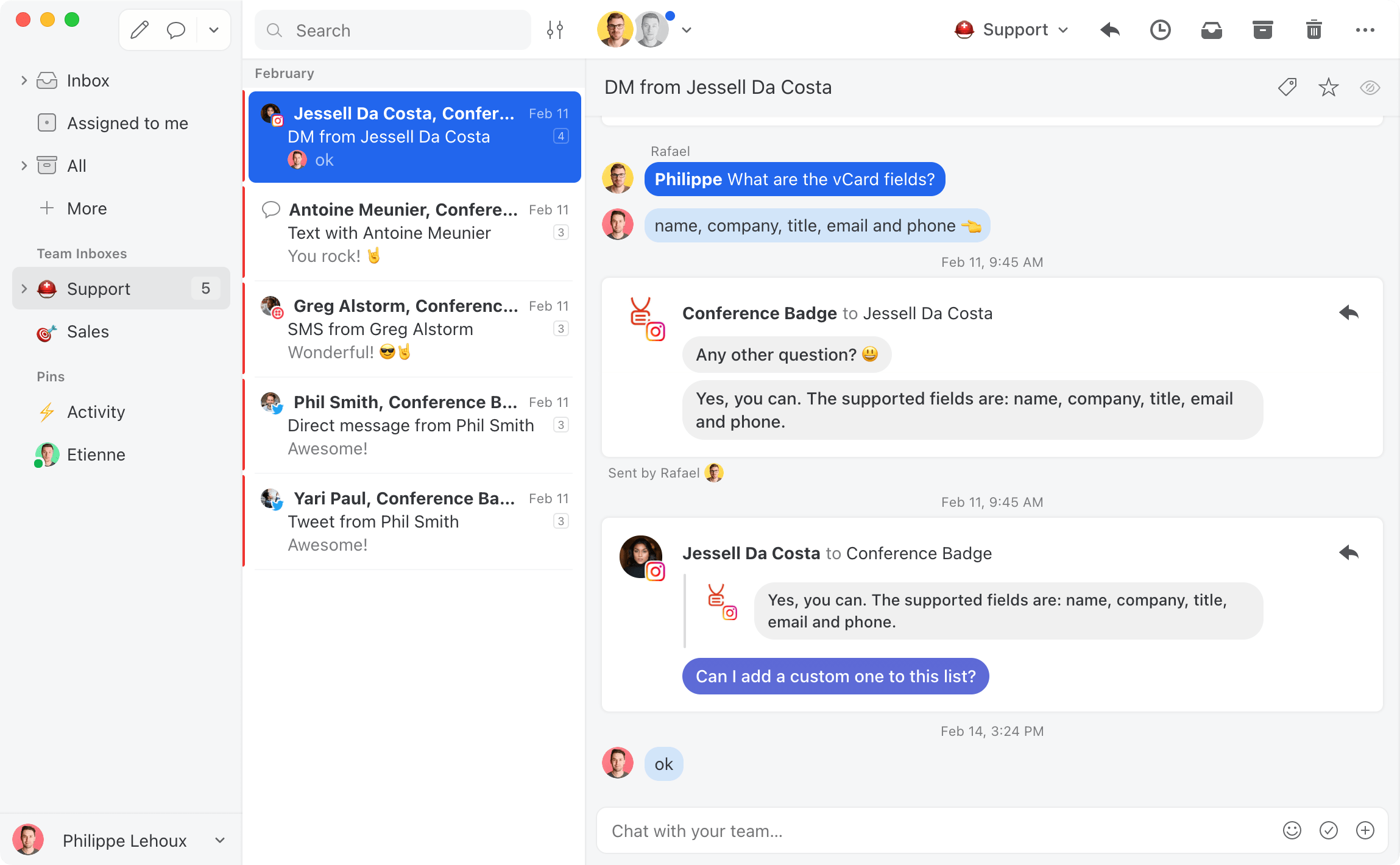Expand the Support team inbox chevron
The image size is (1400, 865).
(x=24, y=289)
